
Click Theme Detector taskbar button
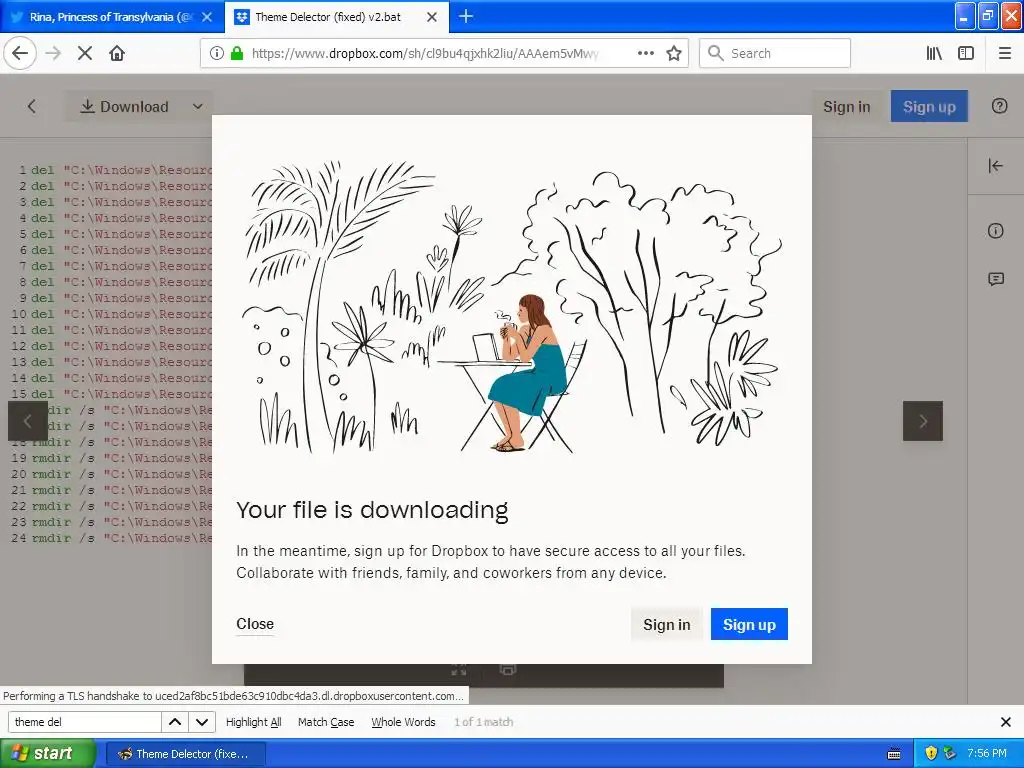(x=185, y=754)
